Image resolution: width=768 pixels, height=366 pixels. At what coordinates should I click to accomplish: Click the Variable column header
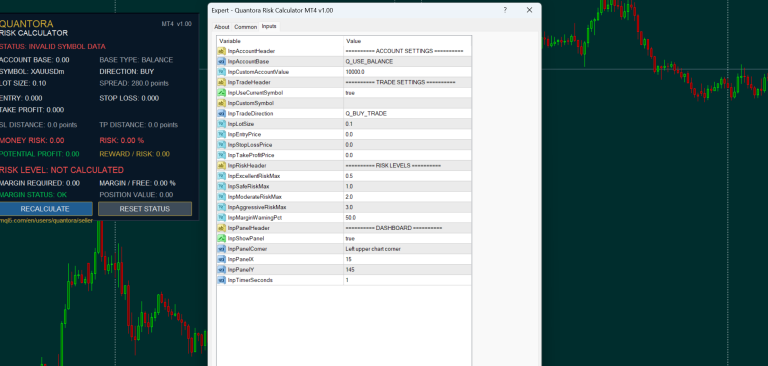280,41
